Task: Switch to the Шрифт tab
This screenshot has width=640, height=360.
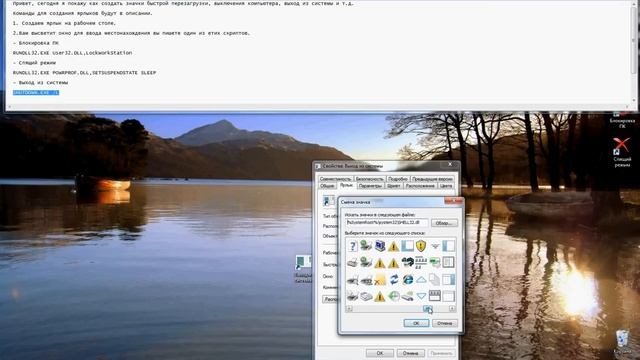Action: pyautogui.click(x=393, y=186)
